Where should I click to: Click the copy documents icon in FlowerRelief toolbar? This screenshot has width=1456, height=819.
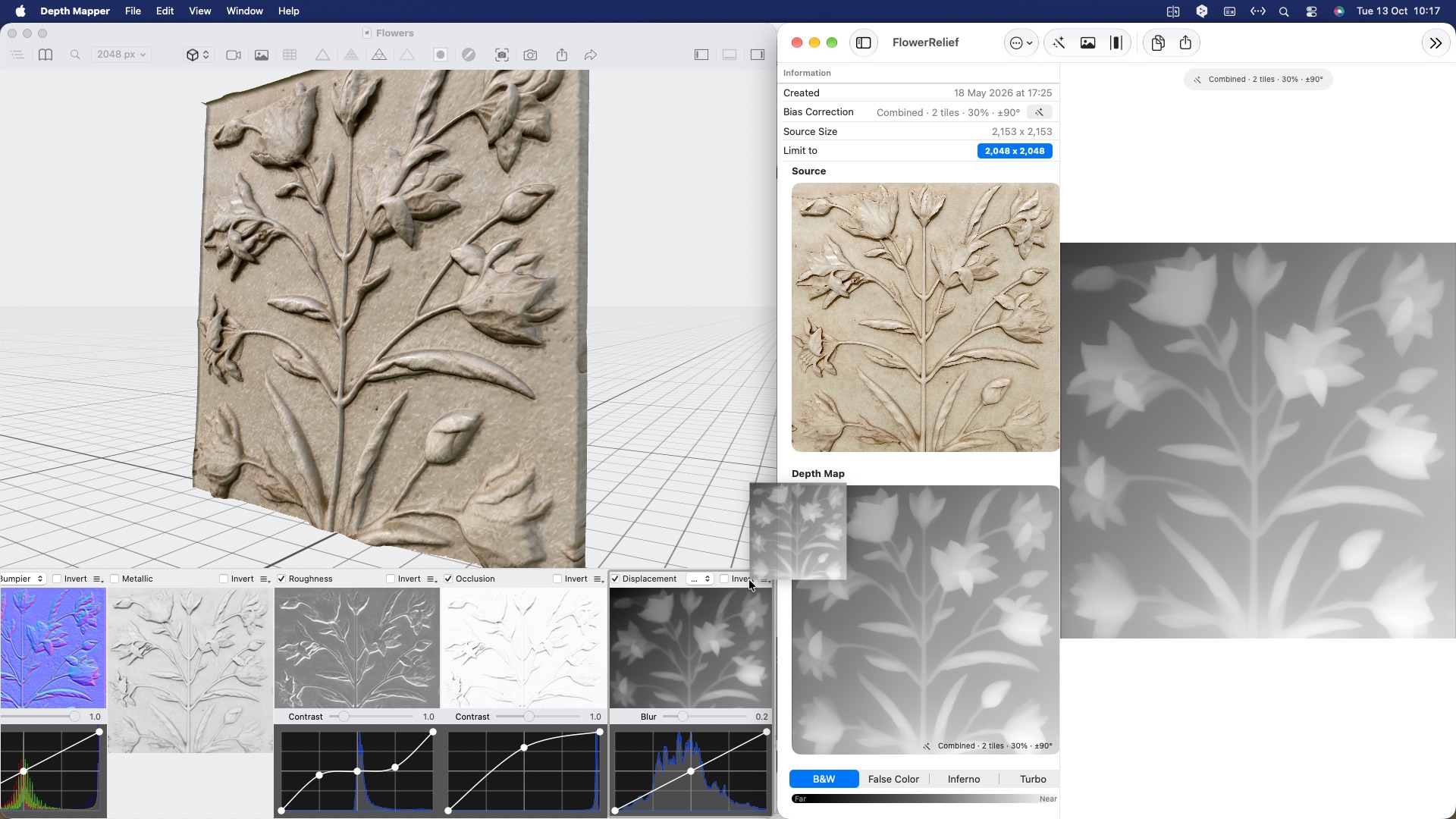pos(1158,42)
